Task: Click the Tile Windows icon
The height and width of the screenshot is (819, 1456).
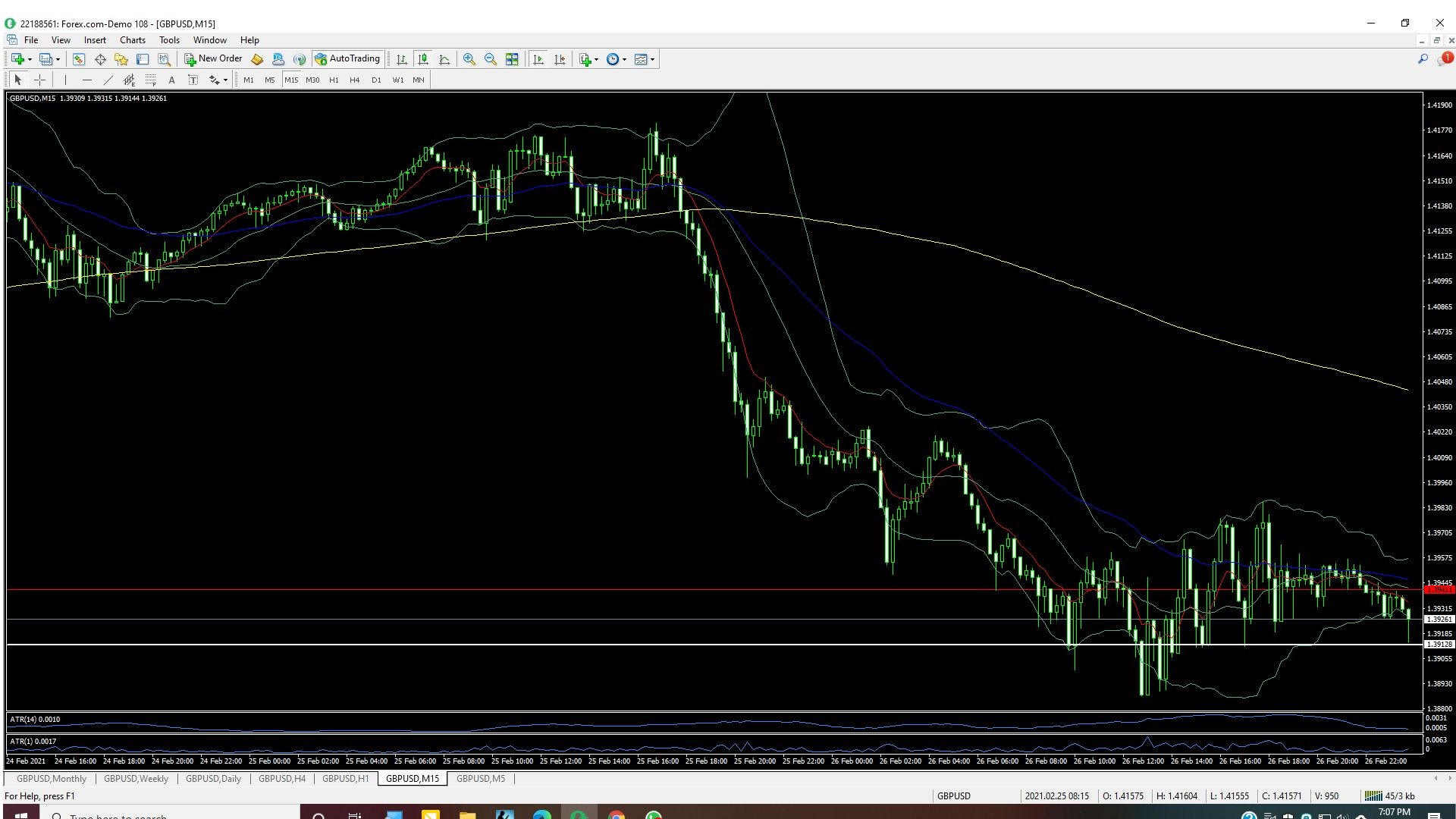Action: [x=512, y=59]
